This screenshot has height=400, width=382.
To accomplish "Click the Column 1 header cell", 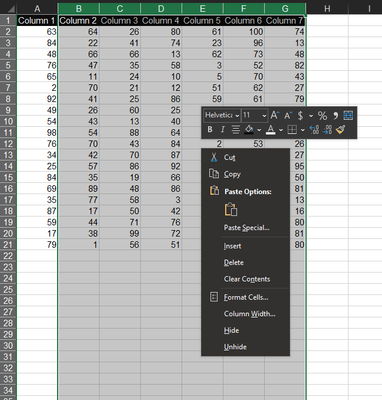I will 37,21.
